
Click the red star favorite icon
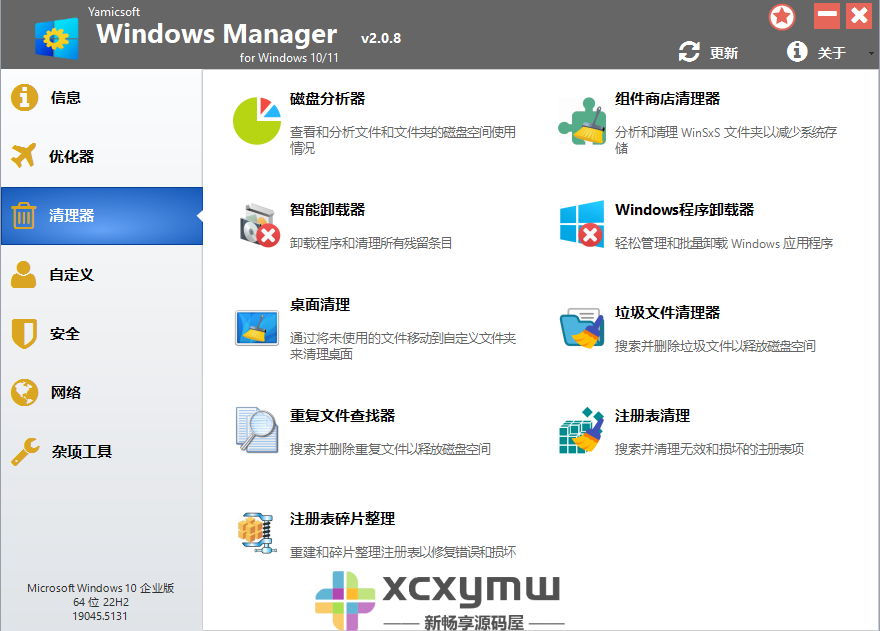(782, 17)
